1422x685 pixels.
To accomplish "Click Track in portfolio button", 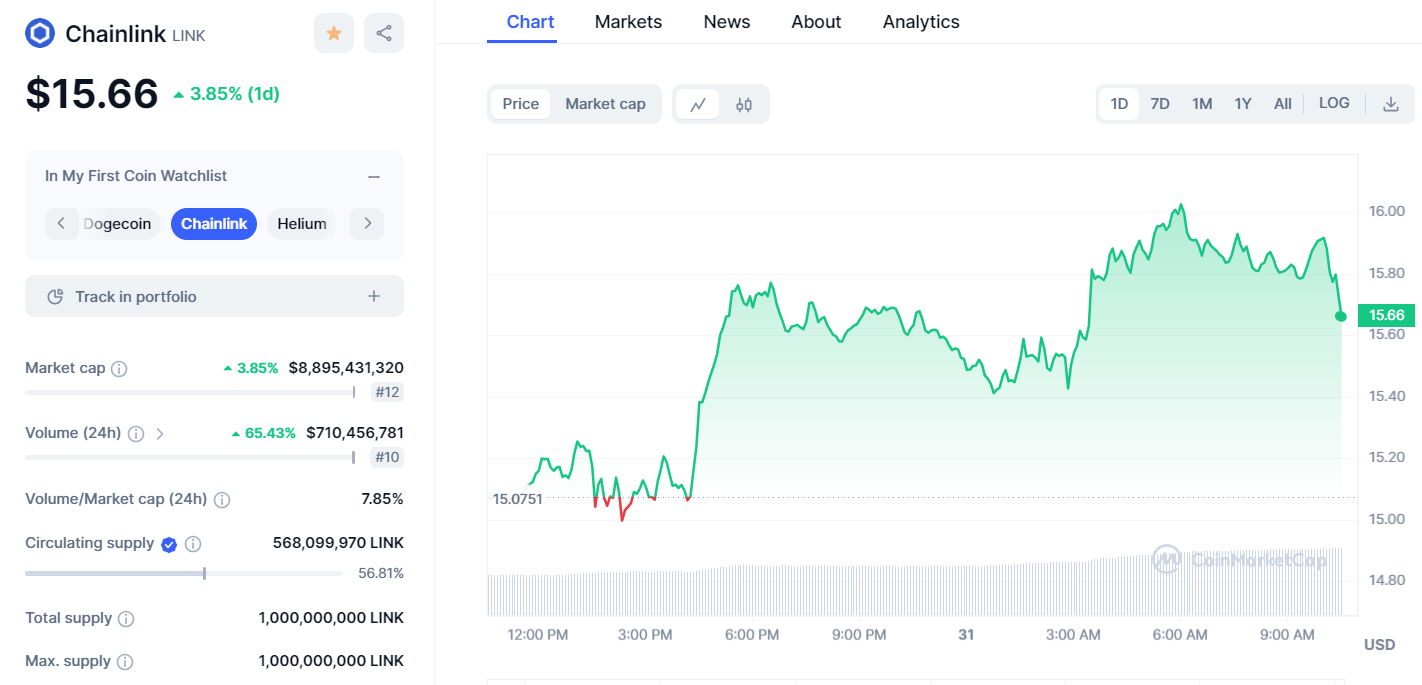I will point(214,296).
